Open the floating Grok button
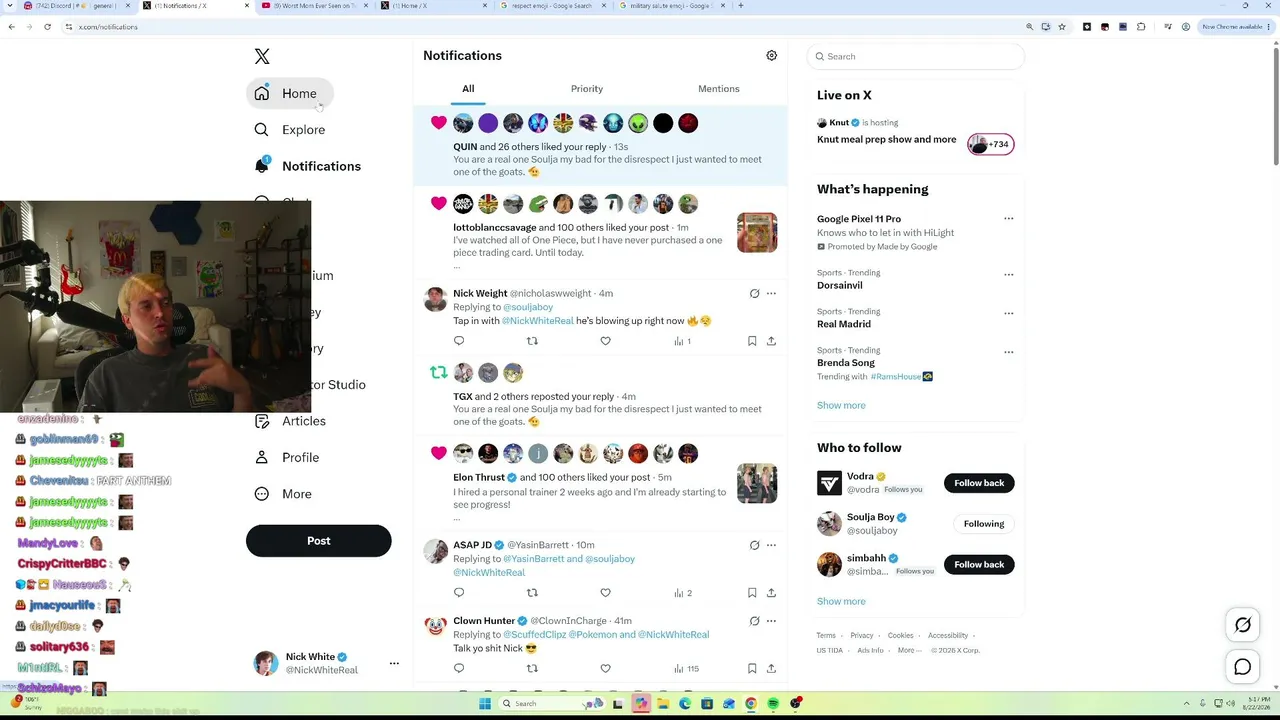Image resolution: width=1280 pixels, height=720 pixels. click(x=1243, y=626)
